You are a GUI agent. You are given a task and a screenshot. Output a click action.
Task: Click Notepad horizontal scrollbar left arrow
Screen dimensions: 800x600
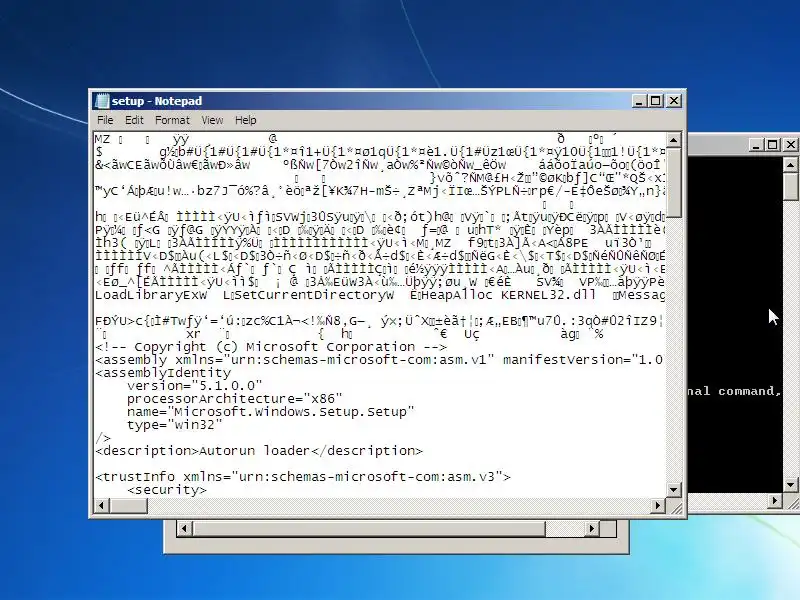coord(101,505)
